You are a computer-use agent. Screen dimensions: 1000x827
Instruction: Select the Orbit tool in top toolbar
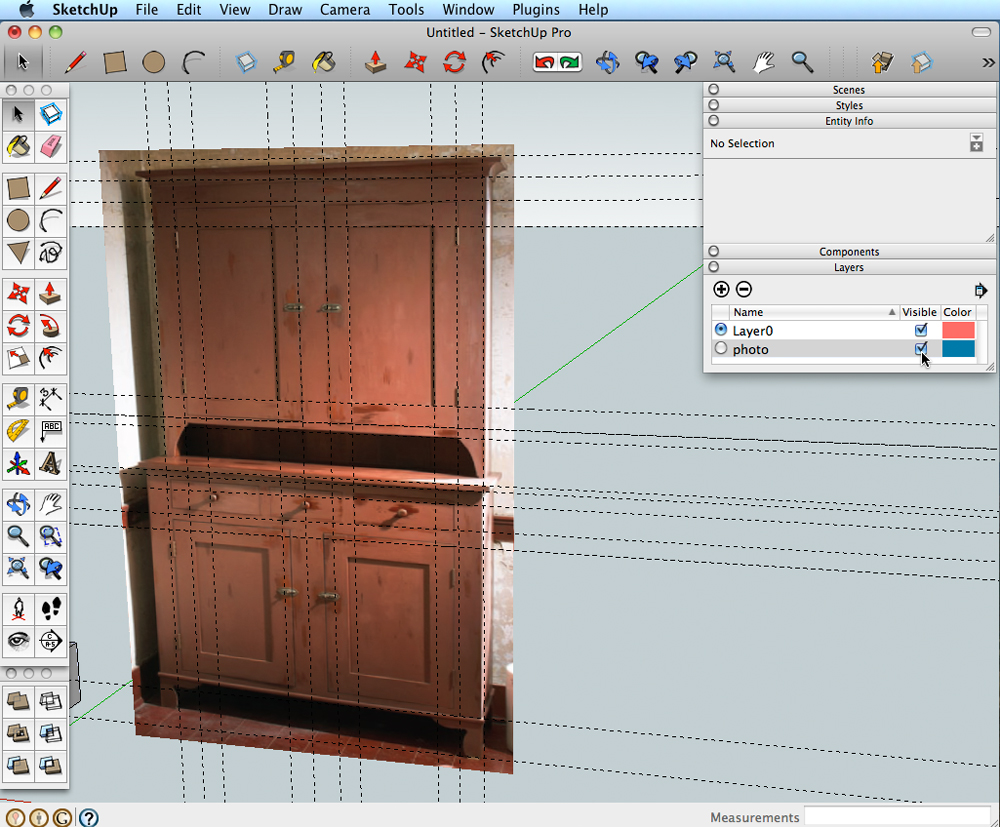(x=607, y=62)
